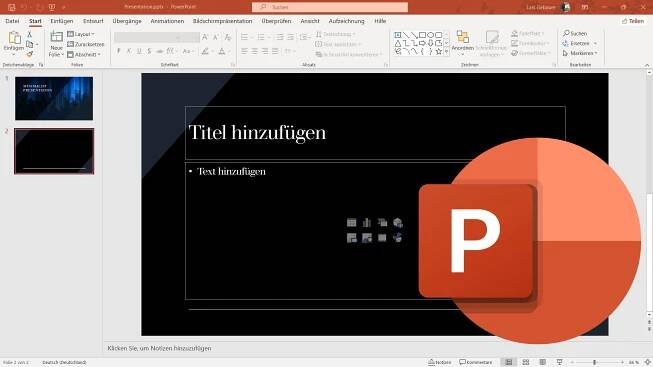The height and width of the screenshot is (367, 653).
Task: Click the bulleted list icon
Action: (x=244, y=37)
